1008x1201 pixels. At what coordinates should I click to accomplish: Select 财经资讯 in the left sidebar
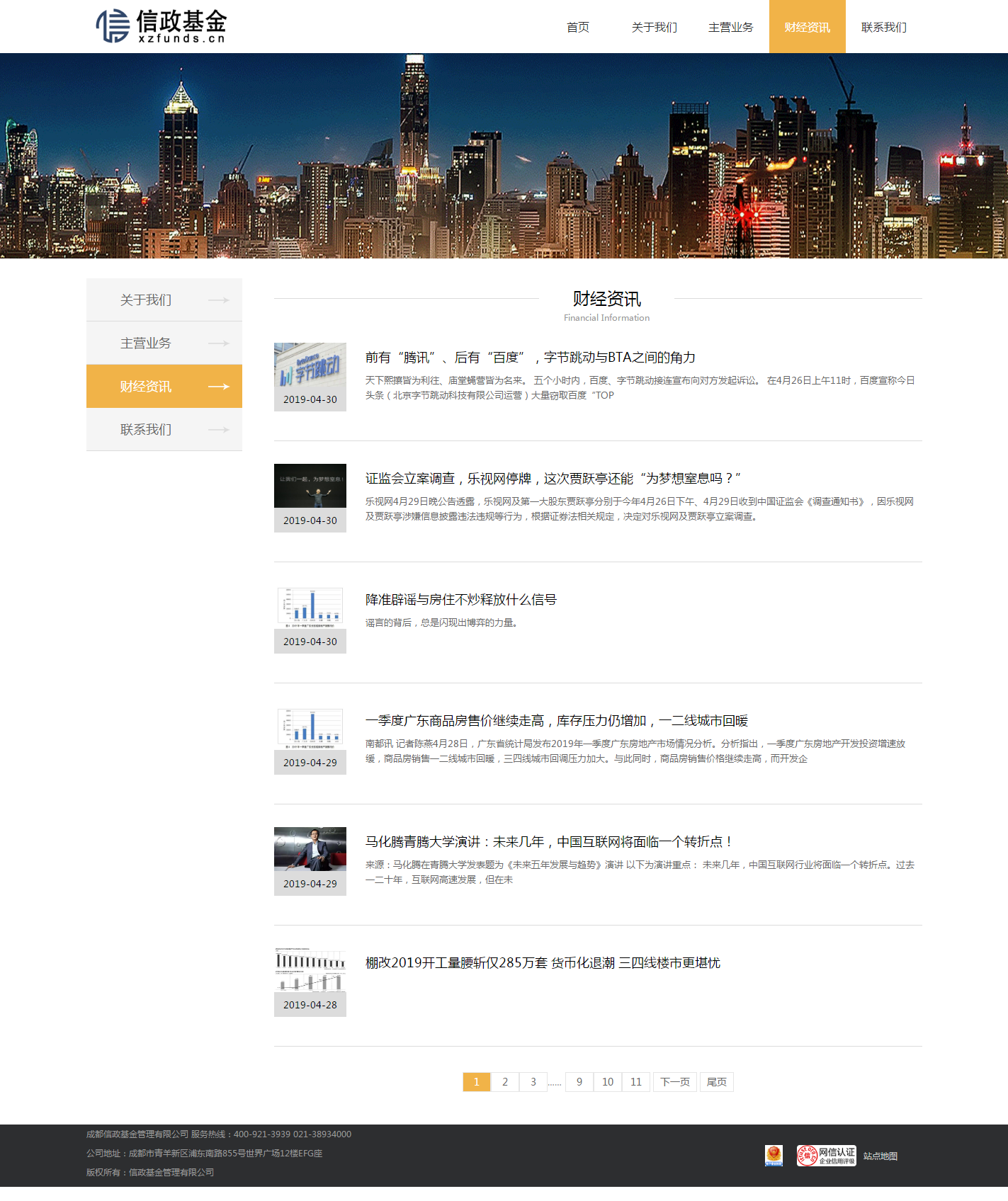click(x=146, y=387)
